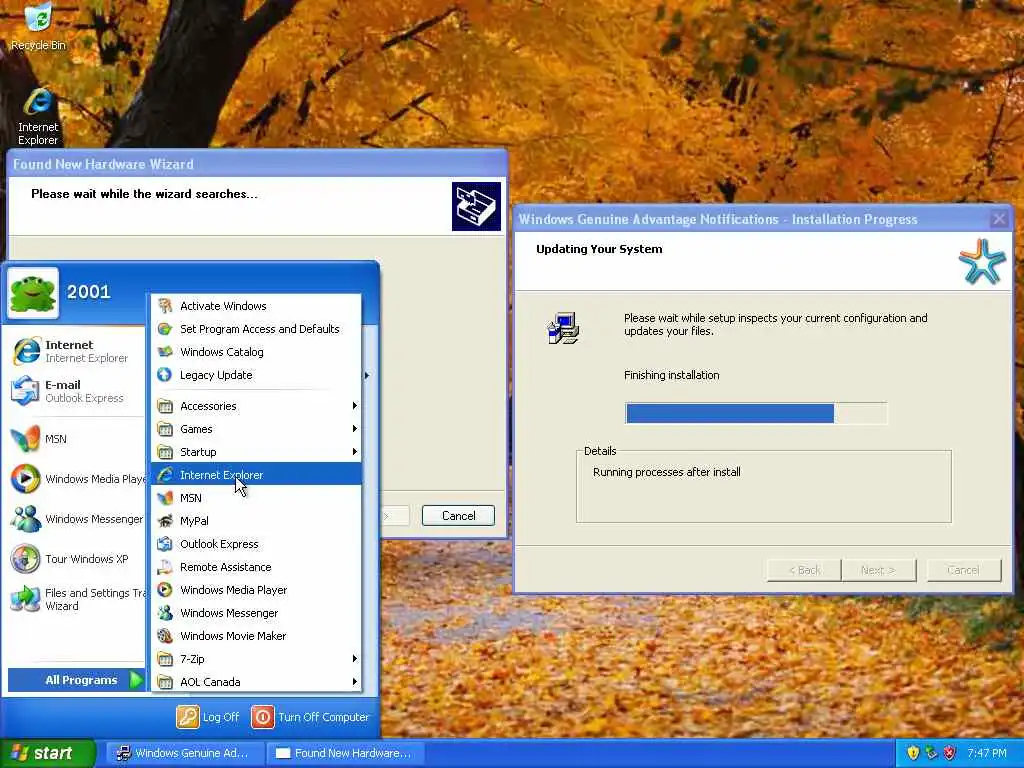
Task: Click the 7:47 PM taskbar clock
Action: click(x=987, y=753)
